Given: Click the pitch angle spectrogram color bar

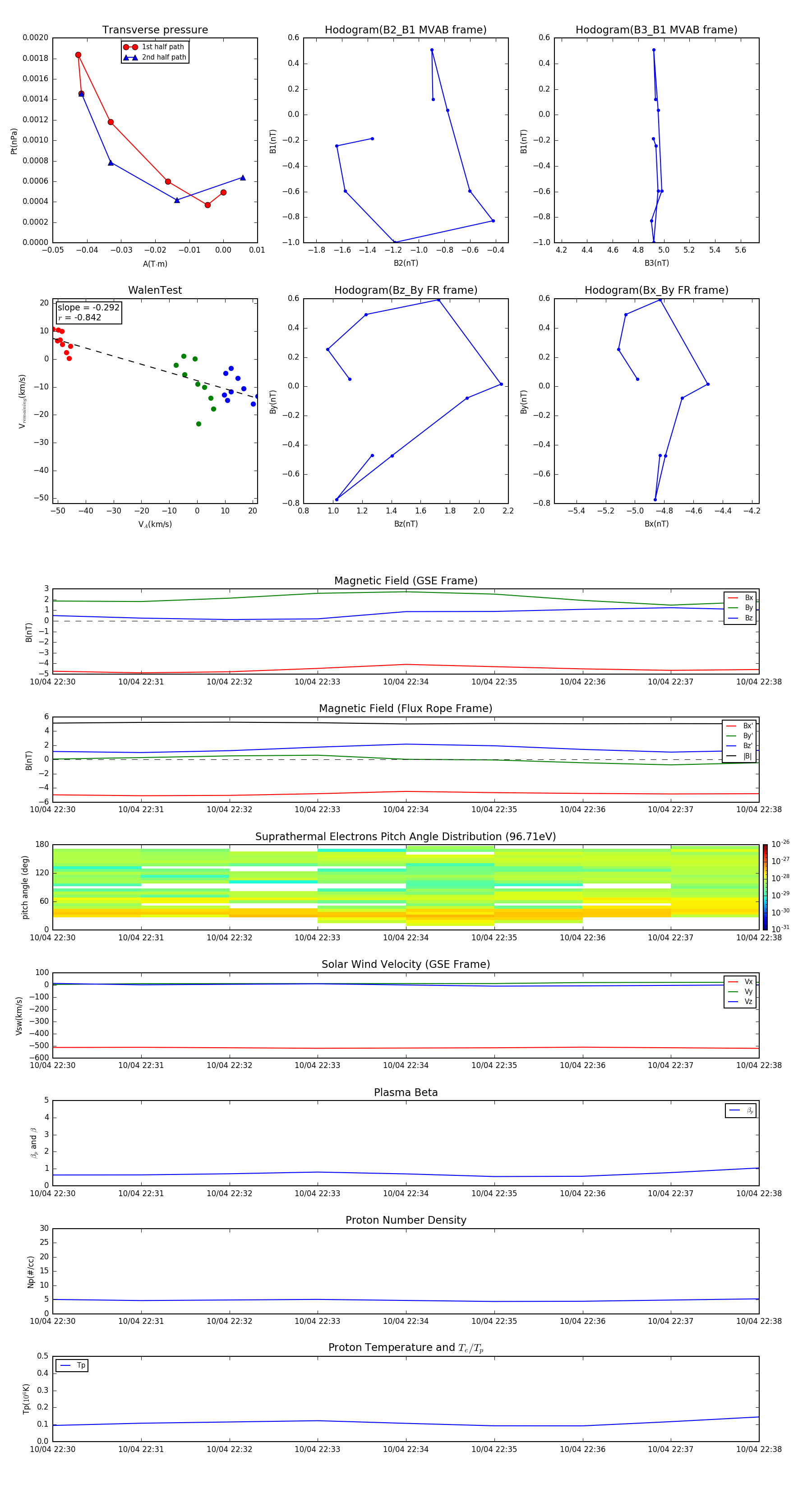Looking at the screenshot, I should click(765, 887).
